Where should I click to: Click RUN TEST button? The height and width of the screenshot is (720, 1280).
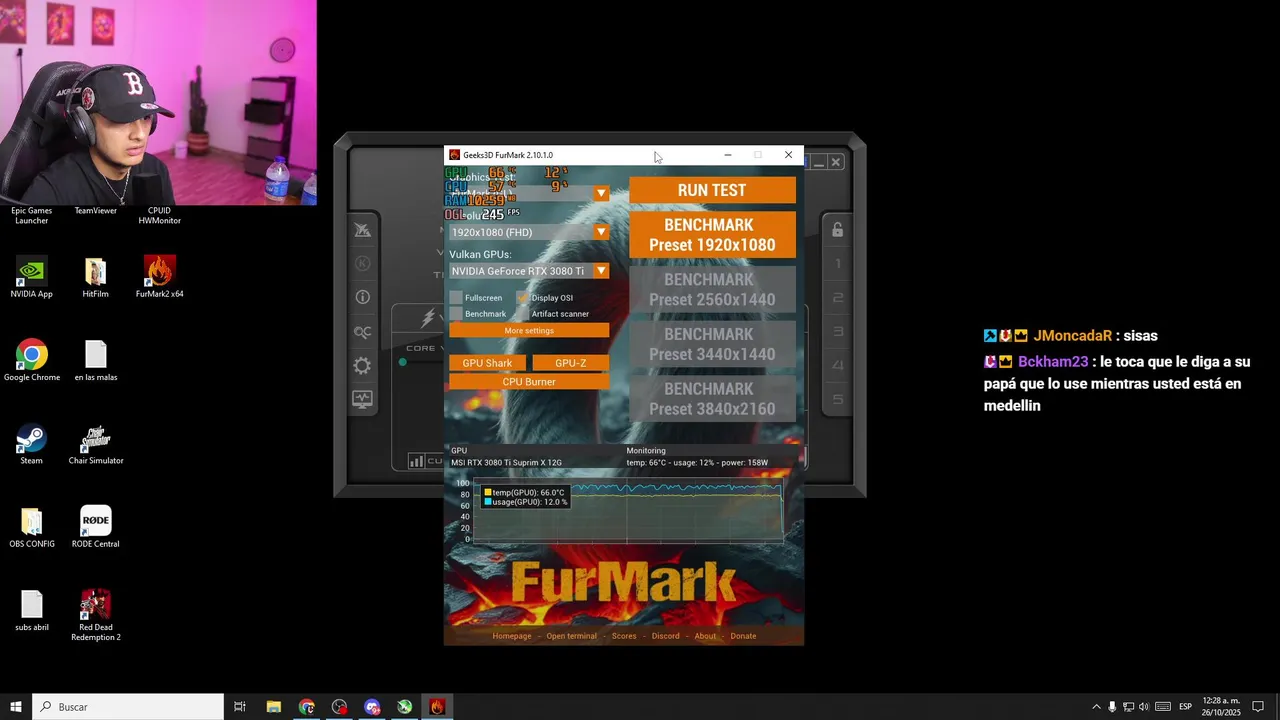pos(712,190)
